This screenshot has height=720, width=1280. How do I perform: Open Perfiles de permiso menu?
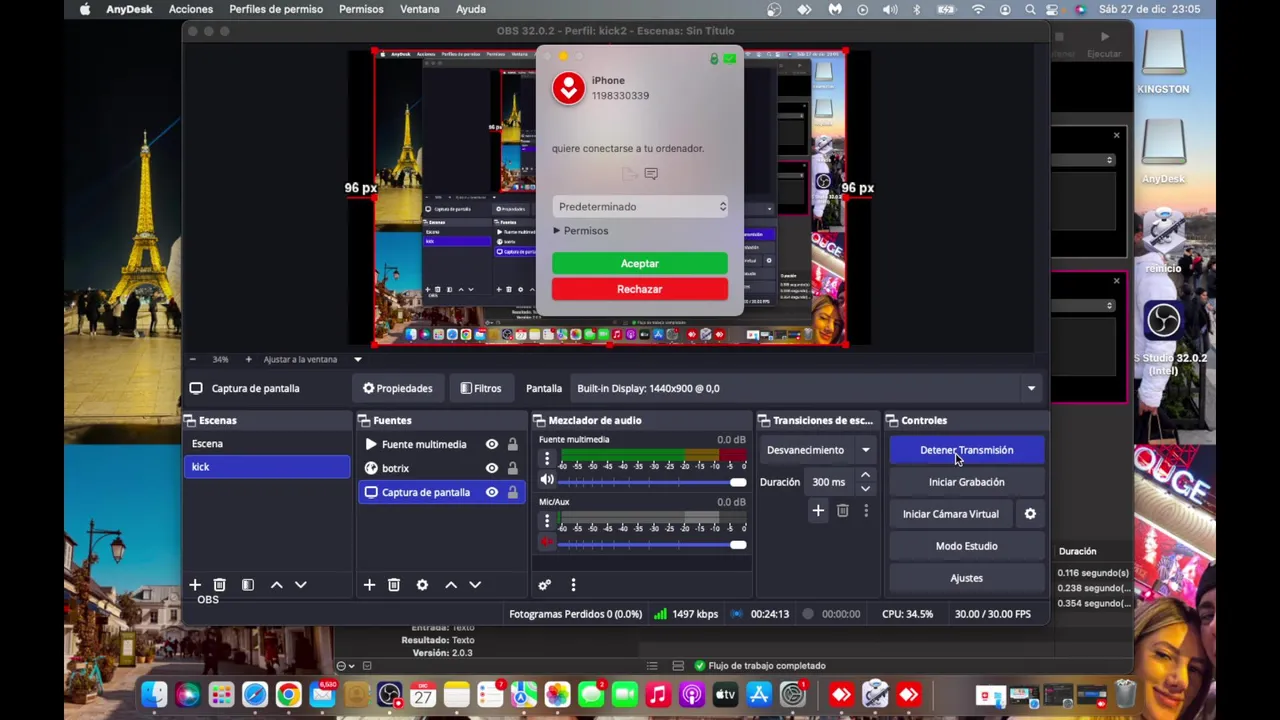276,9
